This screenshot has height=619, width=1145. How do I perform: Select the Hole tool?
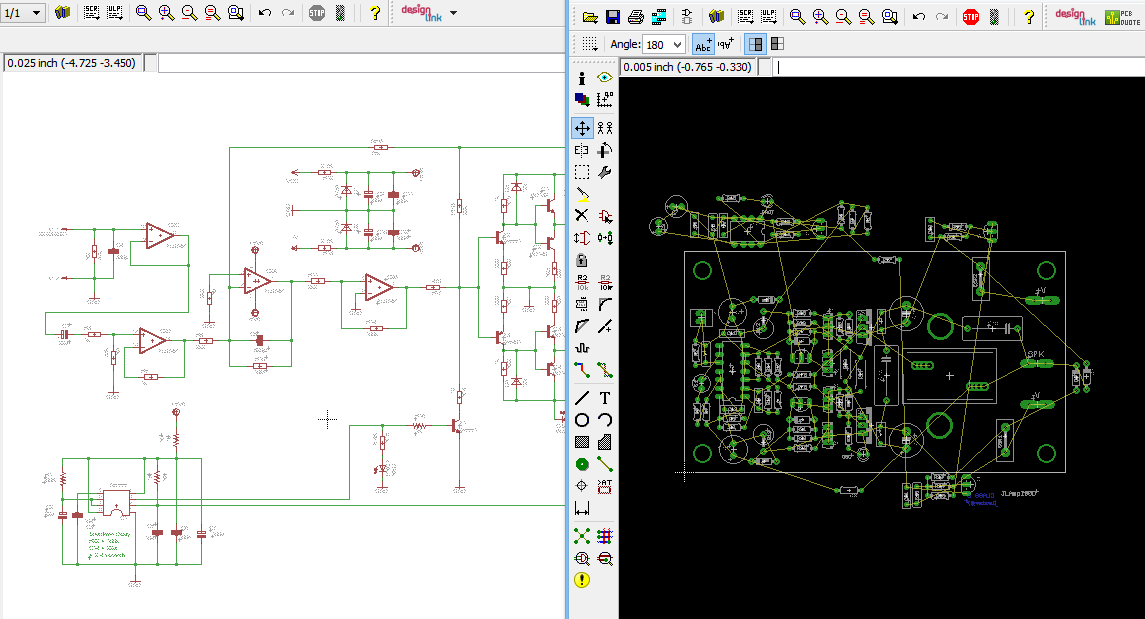click(582, 486)
